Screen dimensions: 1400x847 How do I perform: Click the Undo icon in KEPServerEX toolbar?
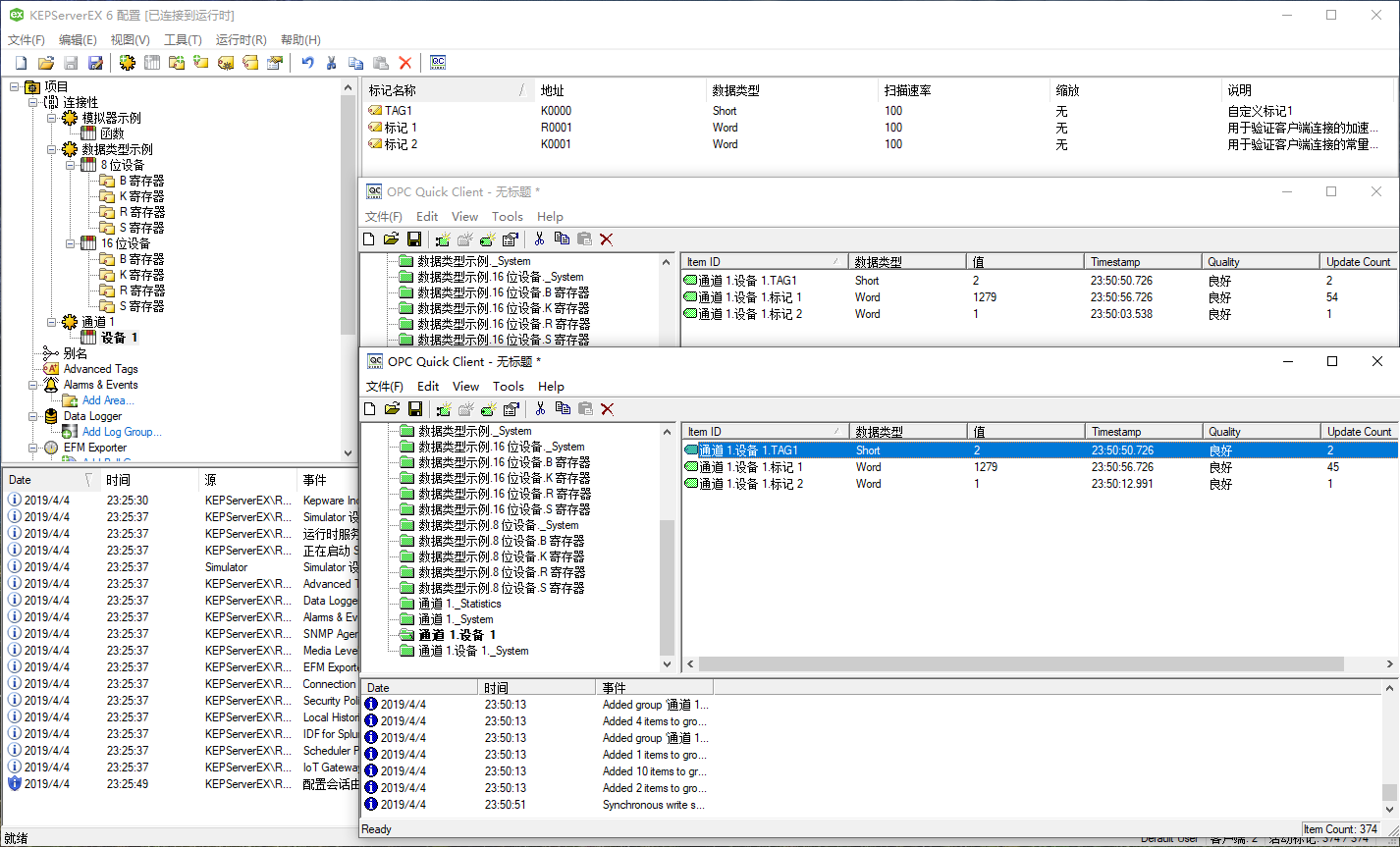tap(308, 62)
